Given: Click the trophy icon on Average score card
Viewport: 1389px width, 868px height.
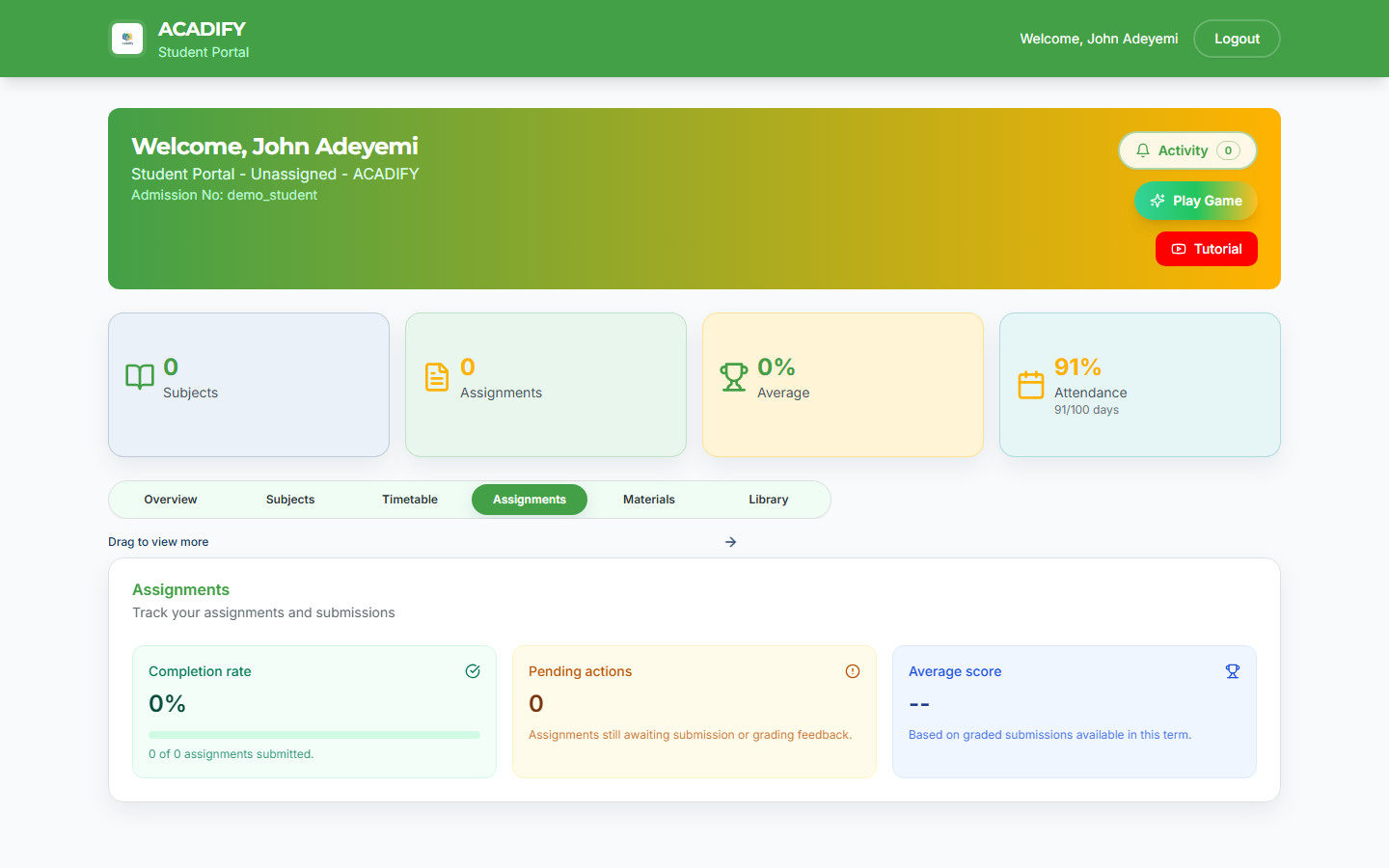Looking at the screenshot, I should (1232, 671).
